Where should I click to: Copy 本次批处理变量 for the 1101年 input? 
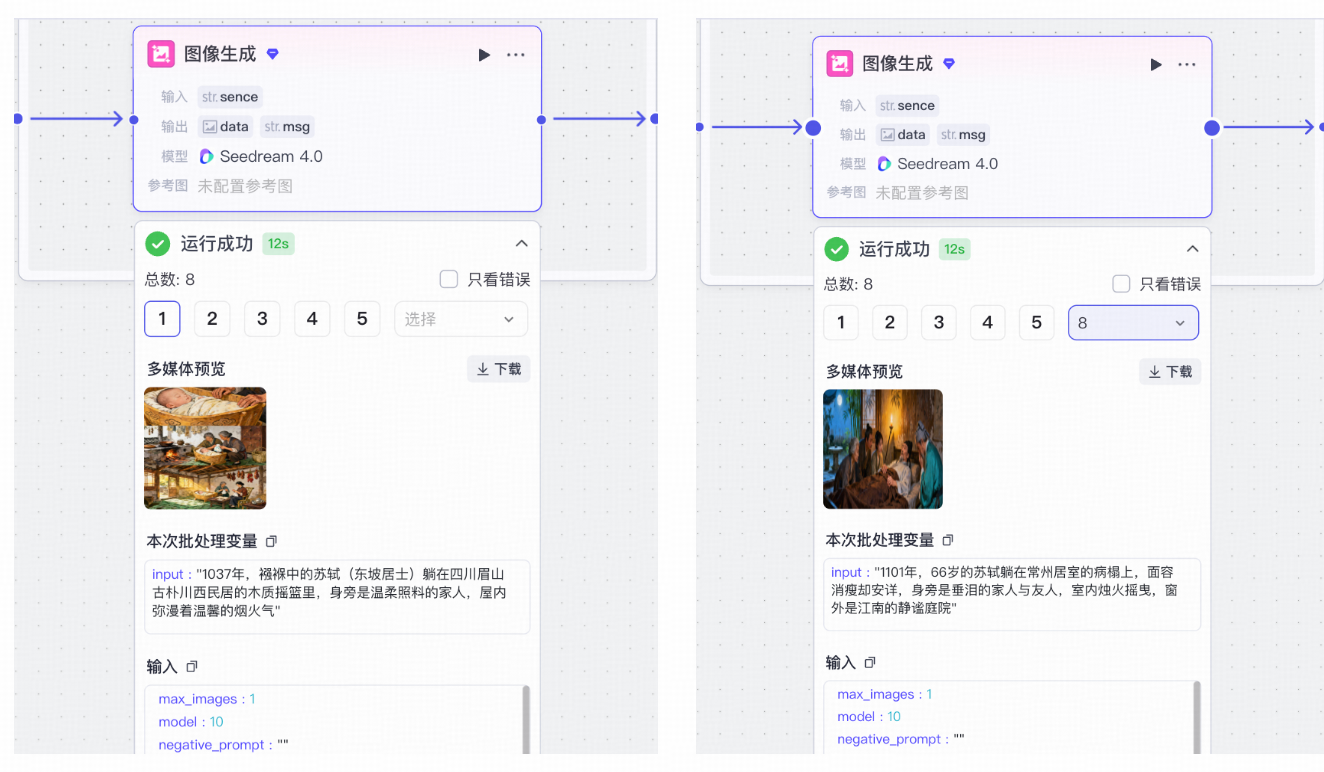point(949,540)
